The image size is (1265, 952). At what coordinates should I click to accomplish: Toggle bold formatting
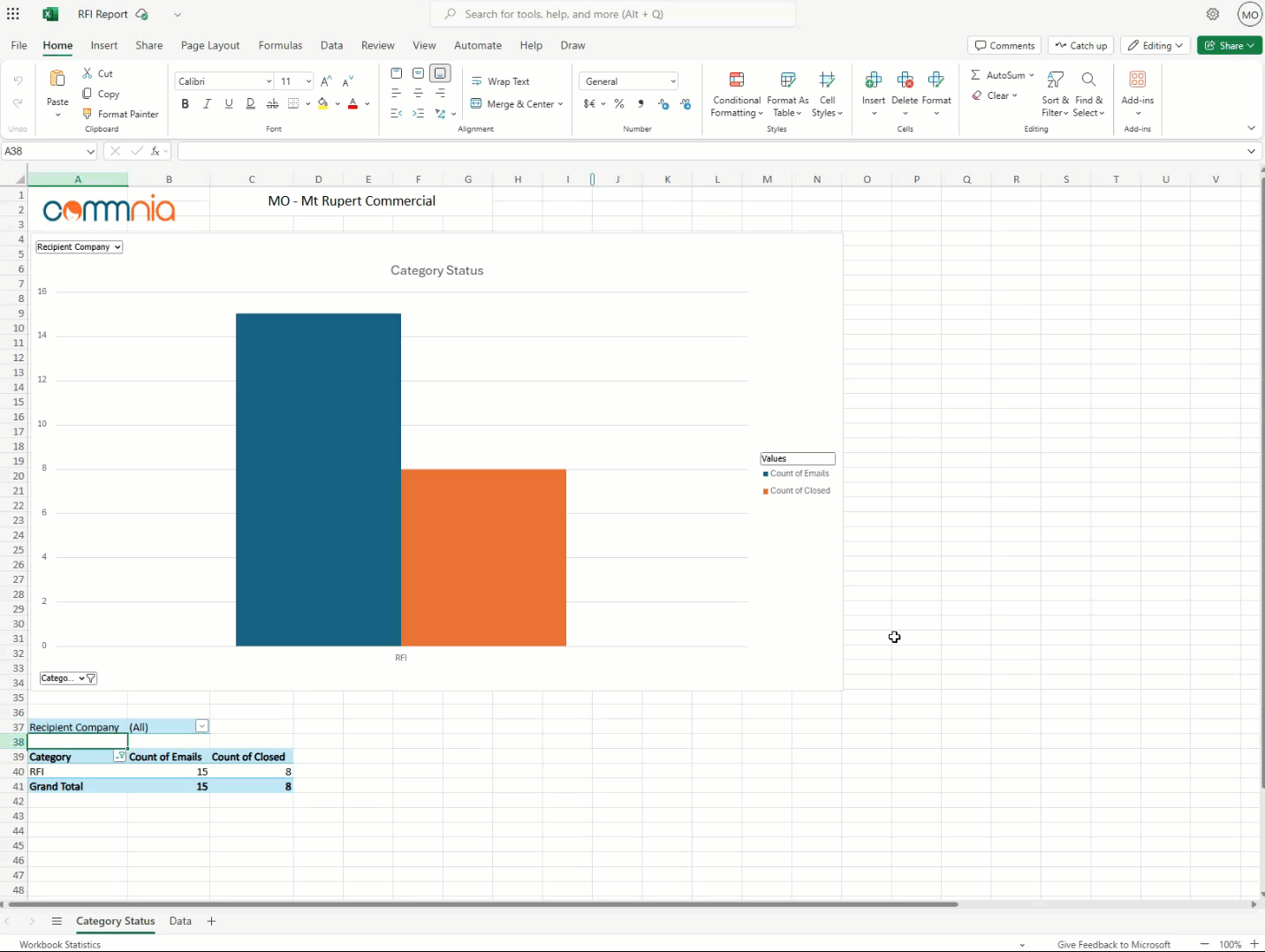185,103
